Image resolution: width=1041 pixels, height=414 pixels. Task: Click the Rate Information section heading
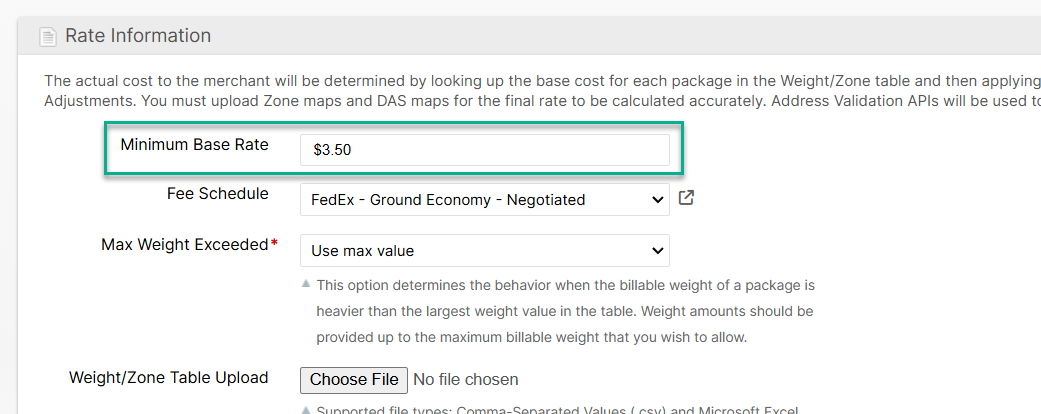[x=138, y=36]
